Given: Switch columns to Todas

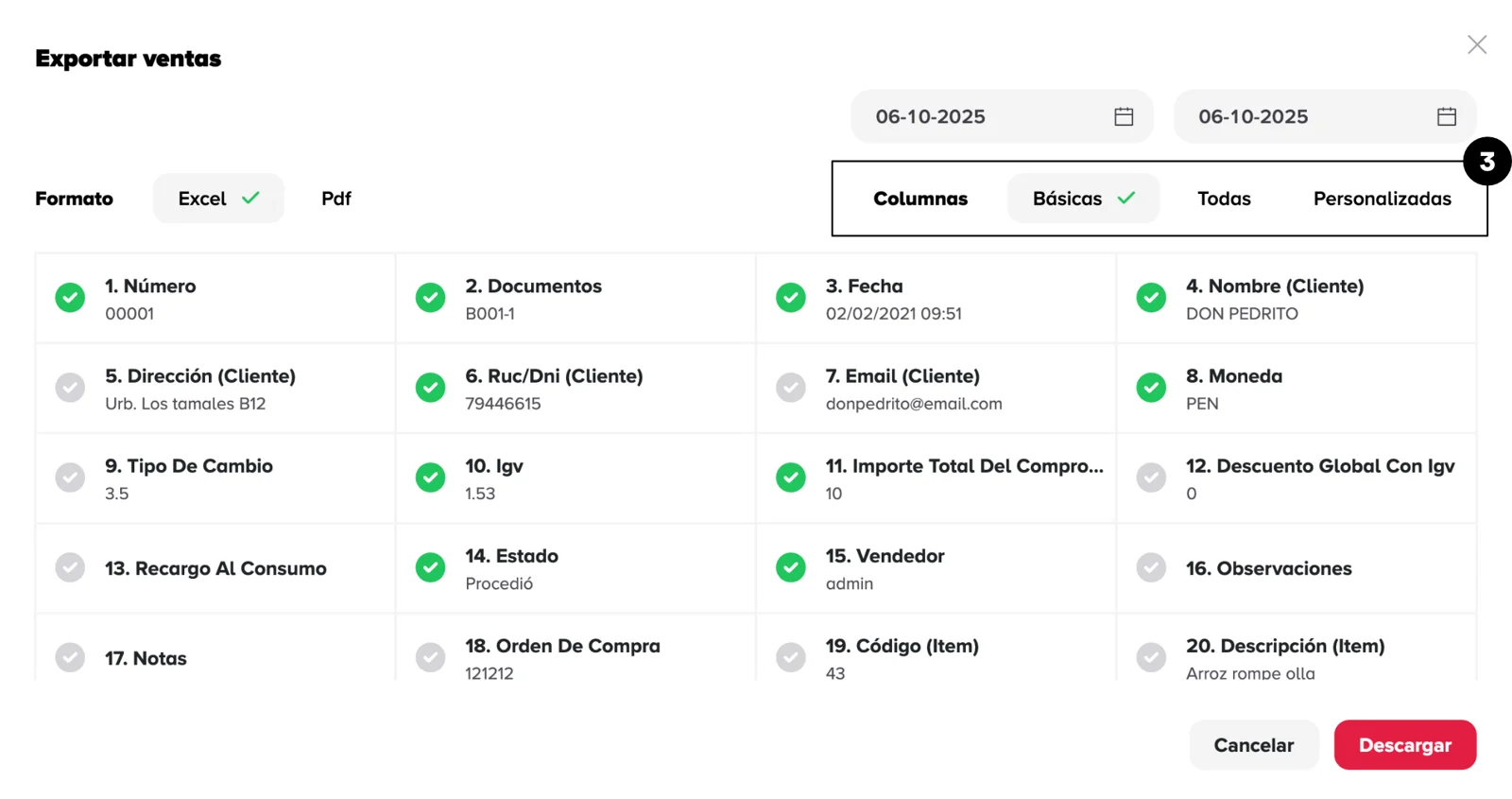Looking at the screenshot, I should click(x=1224, y=199).
